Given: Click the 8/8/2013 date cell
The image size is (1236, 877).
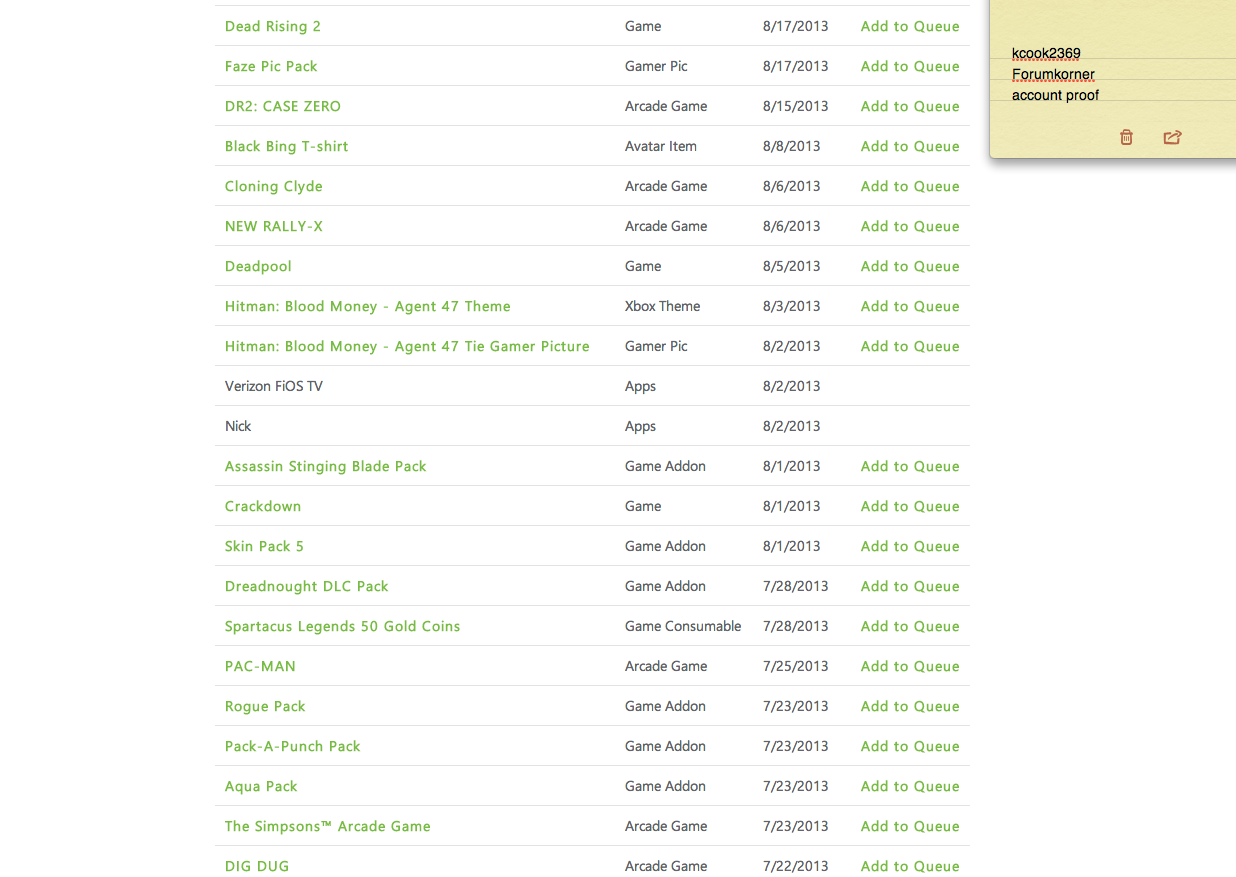Looking at the screenshot, I should pyautogui.click(x=792, y=146).
